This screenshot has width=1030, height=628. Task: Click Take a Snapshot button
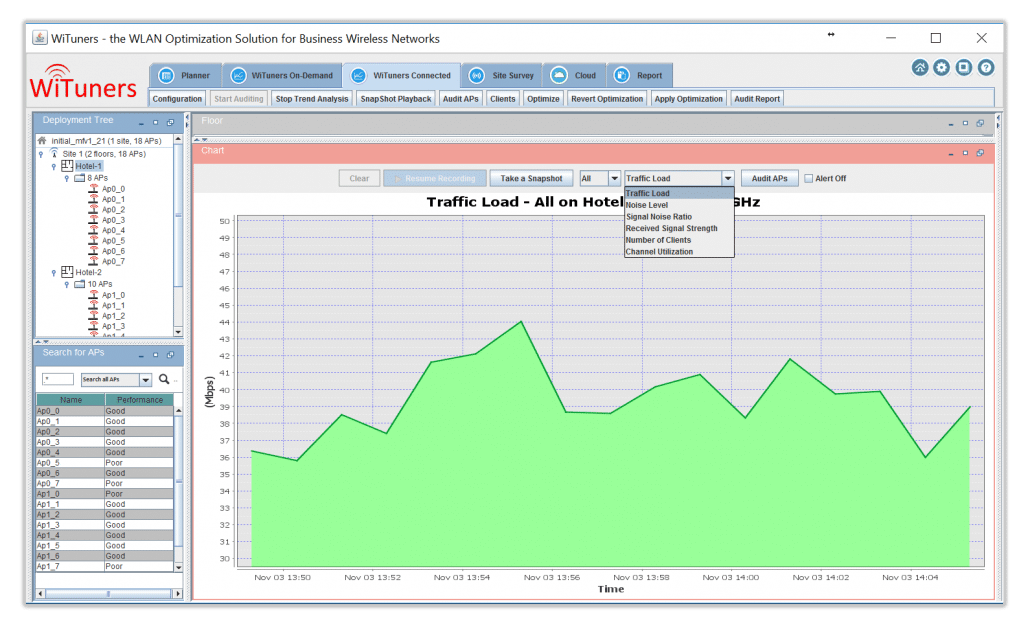click(x=531, y=178)
